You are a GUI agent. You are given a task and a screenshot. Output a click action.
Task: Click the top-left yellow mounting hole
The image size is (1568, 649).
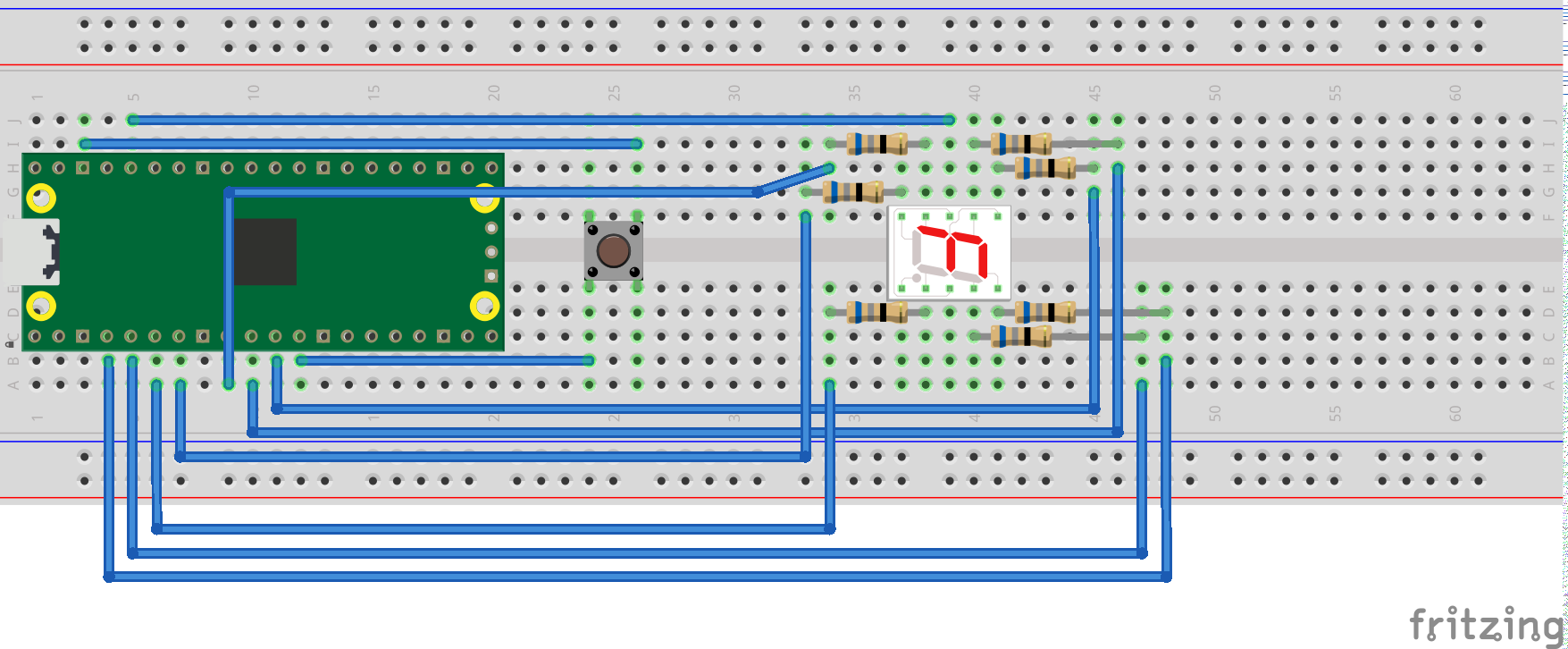pos(41,198)
